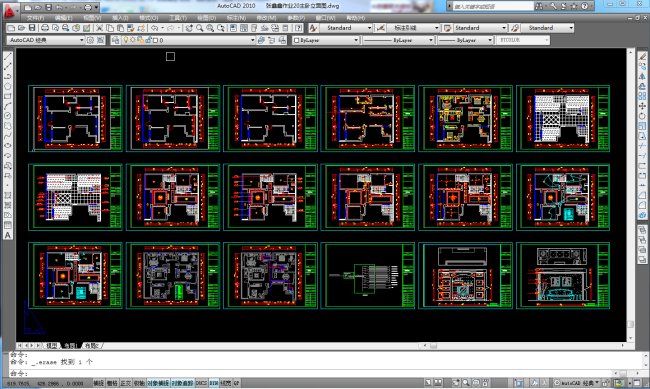Toggle 栅格 grid display in status bar
This screenshot has width=650, height=389.
112,383
